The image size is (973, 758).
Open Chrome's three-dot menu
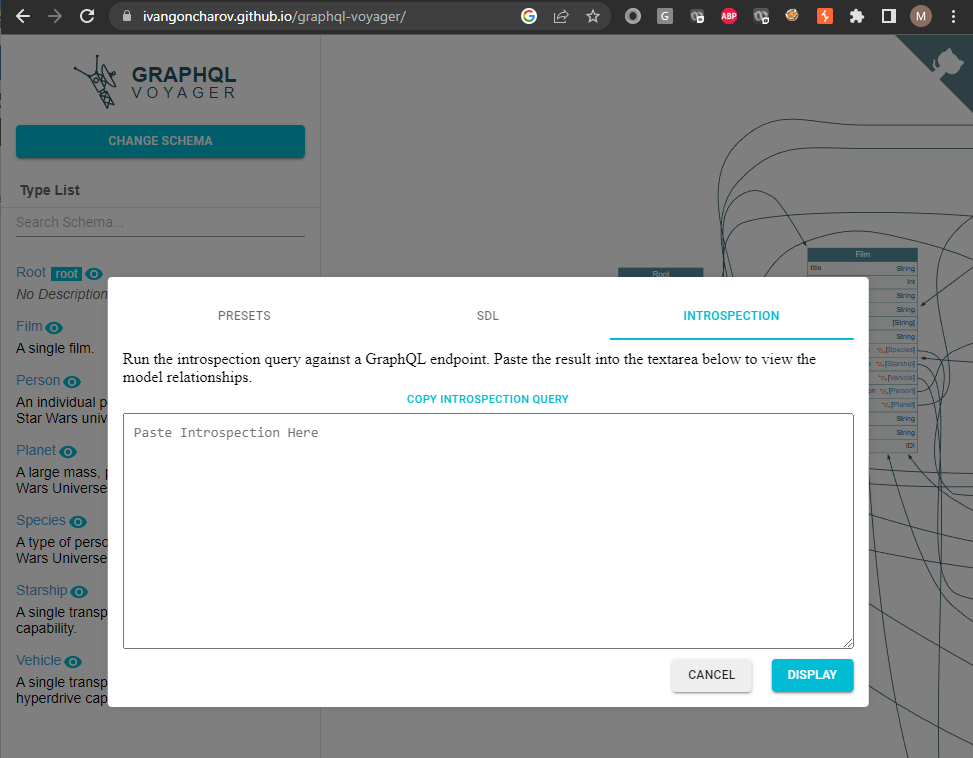tap(952, 16)
